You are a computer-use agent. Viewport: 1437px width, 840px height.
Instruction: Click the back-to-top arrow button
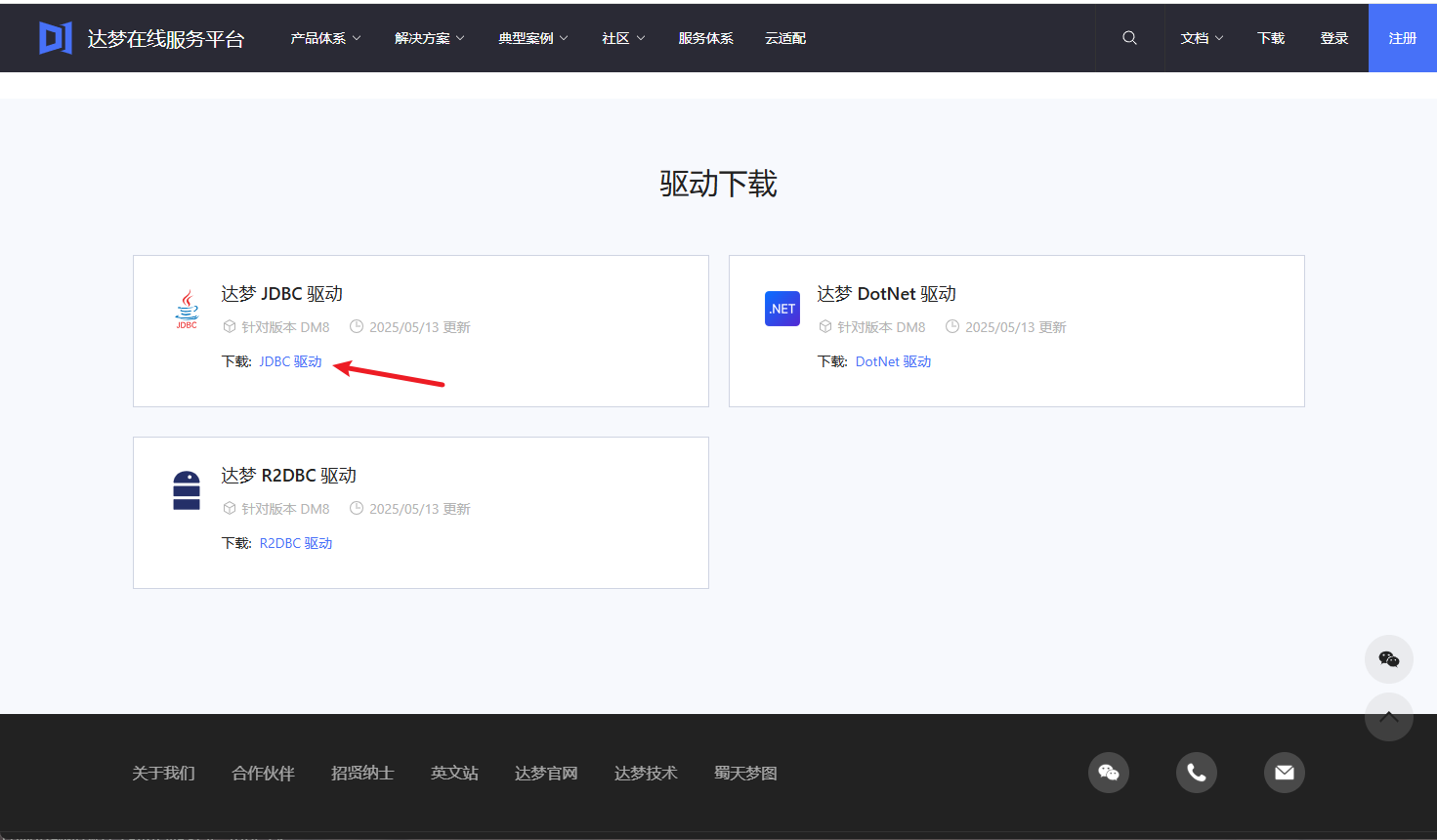pos(1389,717)
